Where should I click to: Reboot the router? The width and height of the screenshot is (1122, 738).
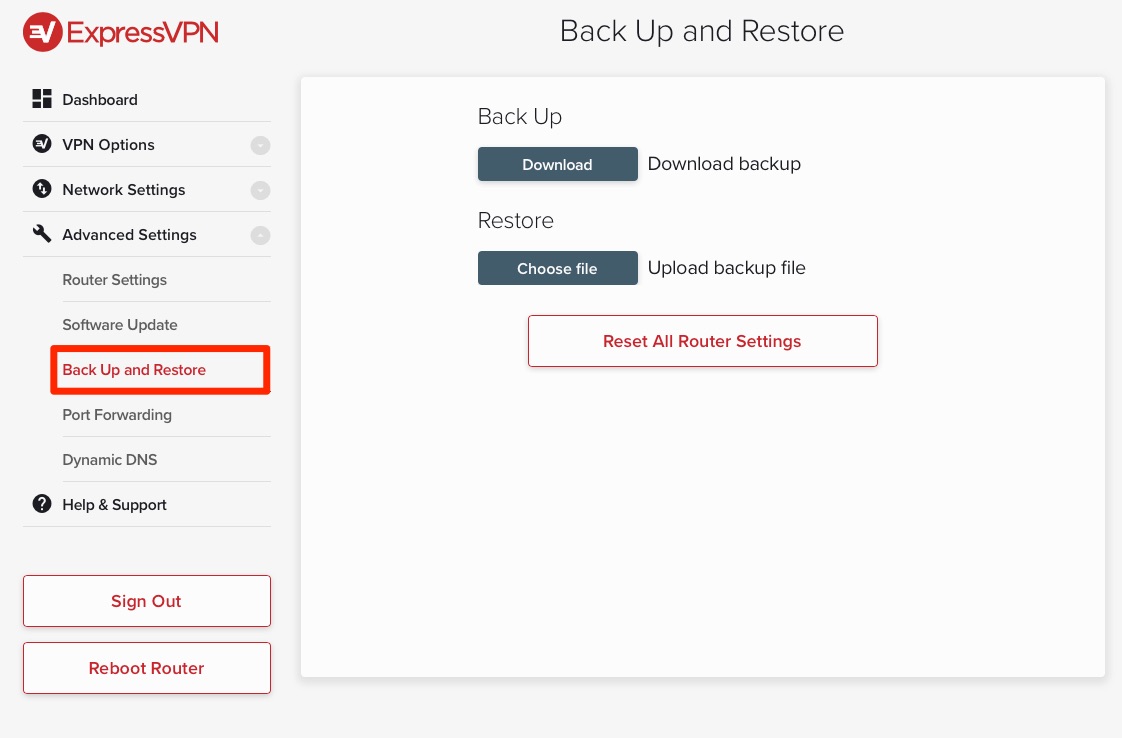click(x=146, y=668)
